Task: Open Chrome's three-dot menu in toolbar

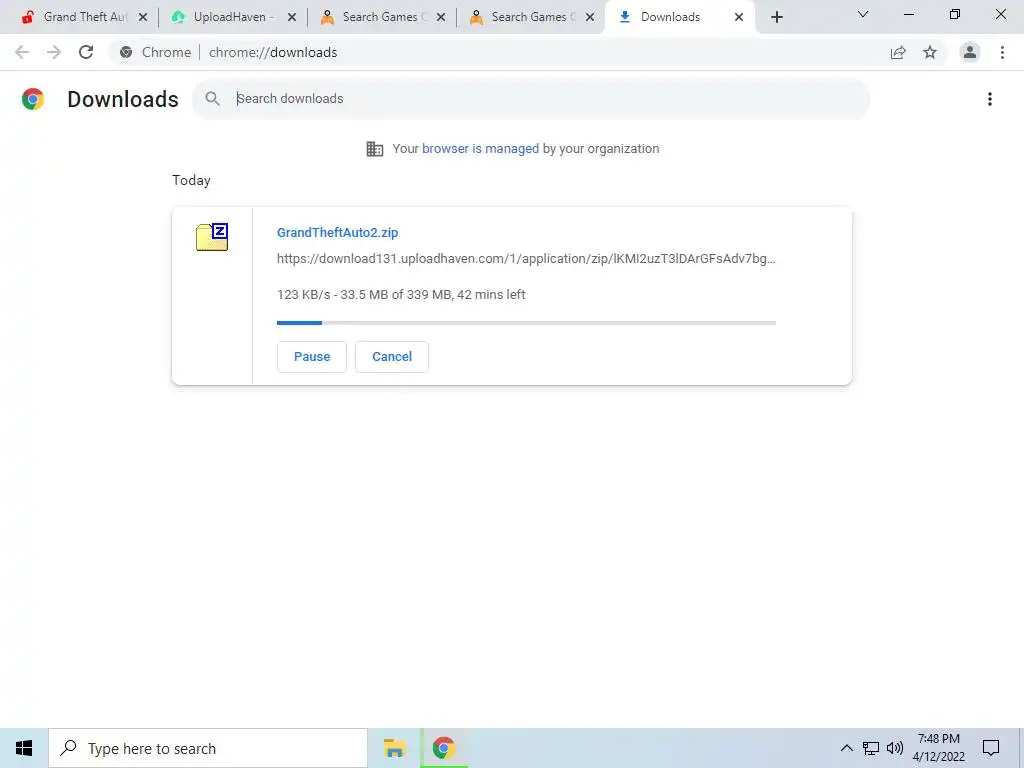Action: 1002,52
